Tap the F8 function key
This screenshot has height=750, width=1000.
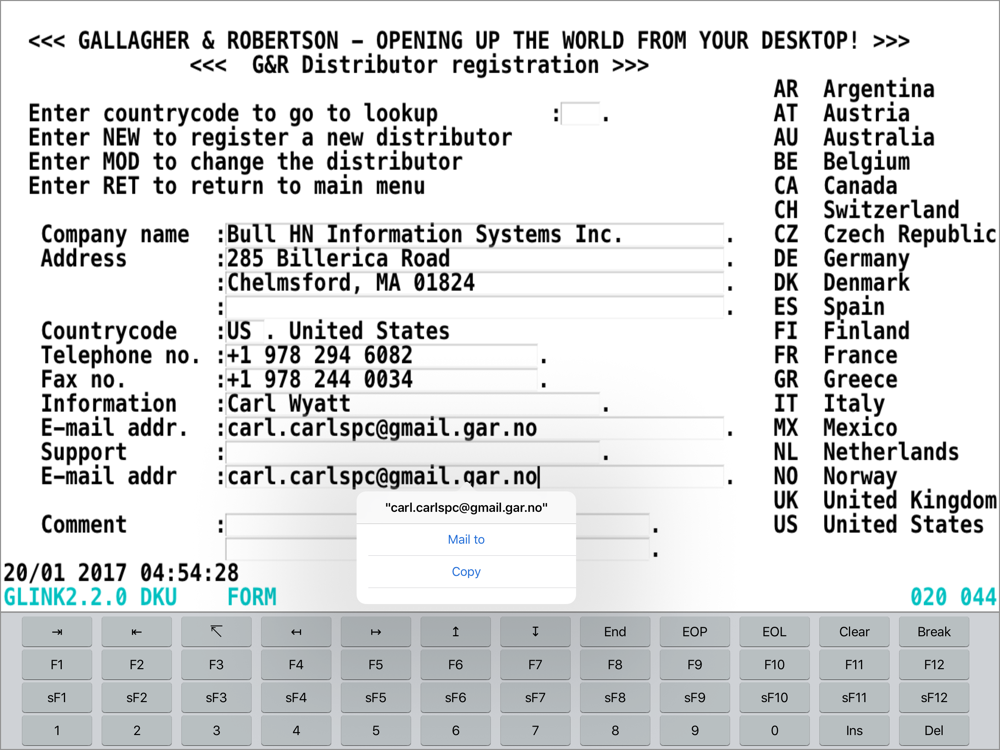point(615,665)
